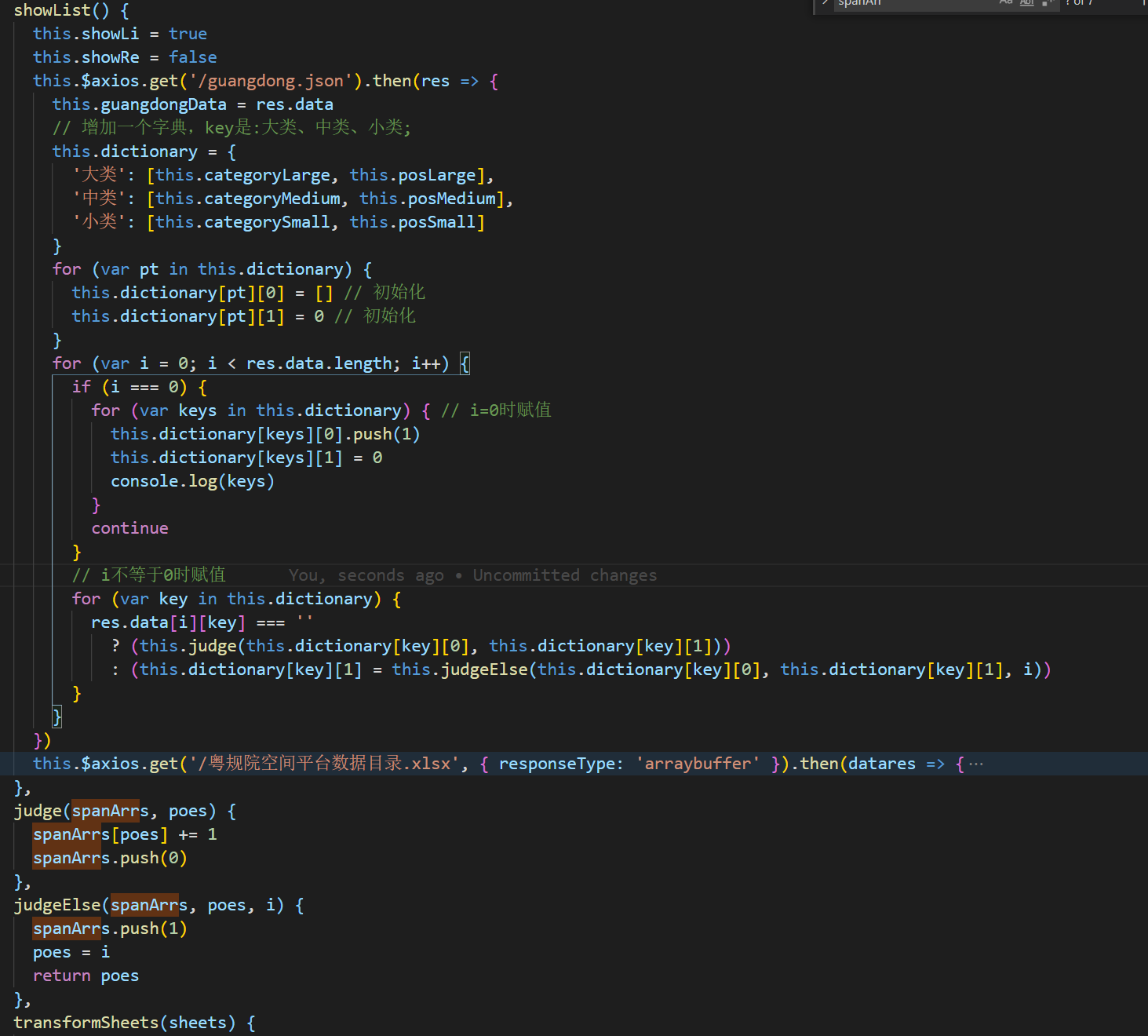Click the 'continue' keyword
Image resolution: width=1148 pixels, height=1036 pixels.
click(129, 528)
